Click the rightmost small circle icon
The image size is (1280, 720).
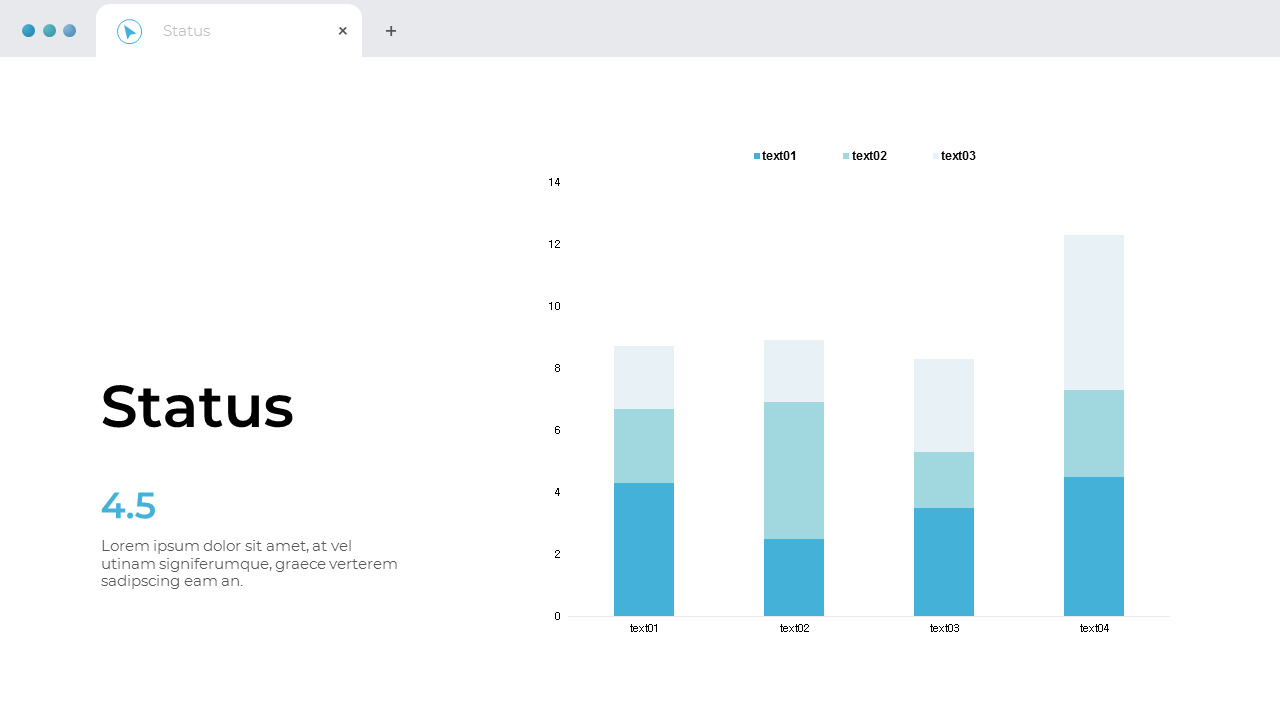pos(70,31)
